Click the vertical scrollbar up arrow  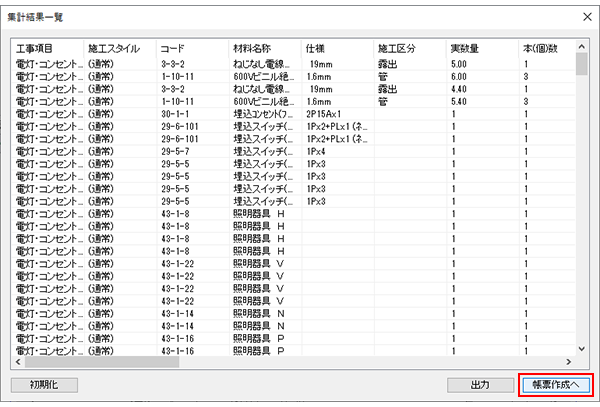pos(581,46)
